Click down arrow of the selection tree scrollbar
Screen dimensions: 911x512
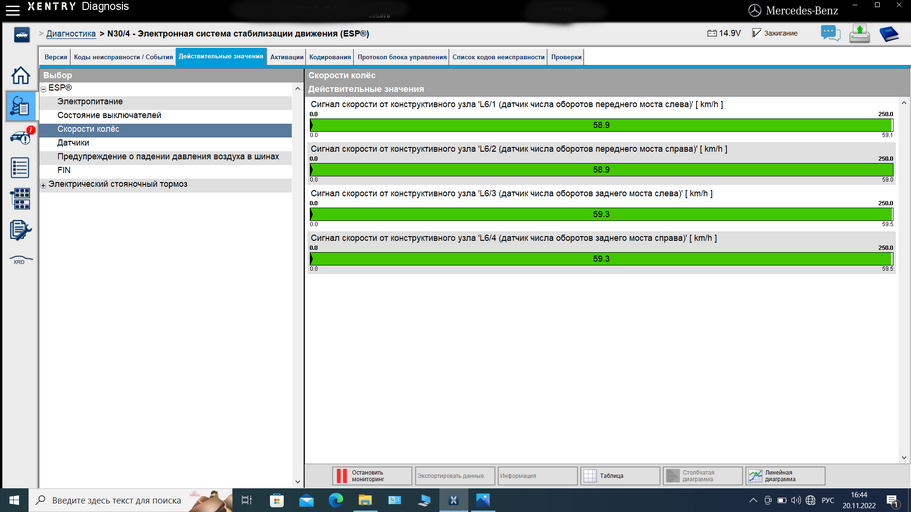[297, 482]
